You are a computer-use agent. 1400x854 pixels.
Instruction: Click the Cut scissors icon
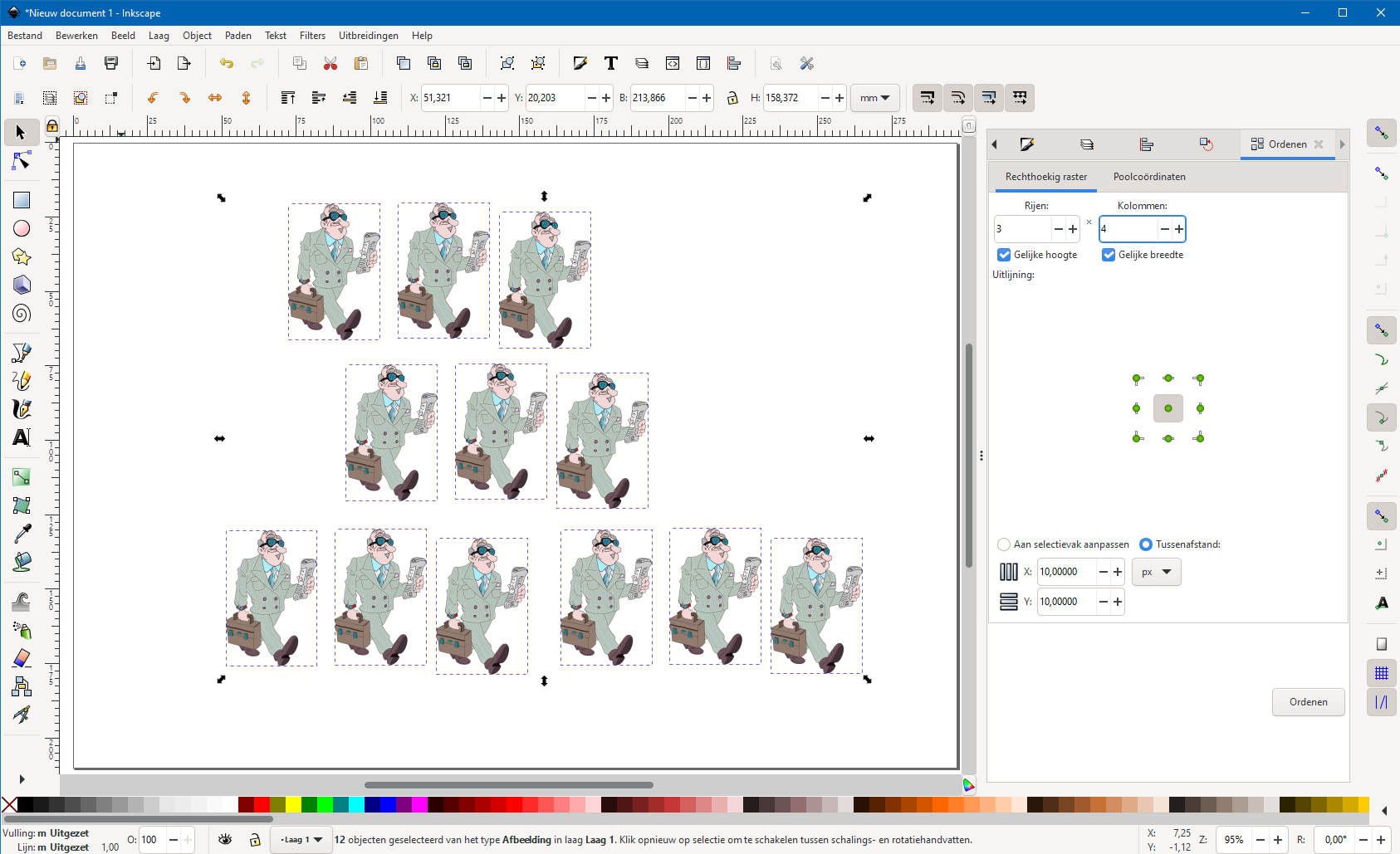tap(330, 64)
